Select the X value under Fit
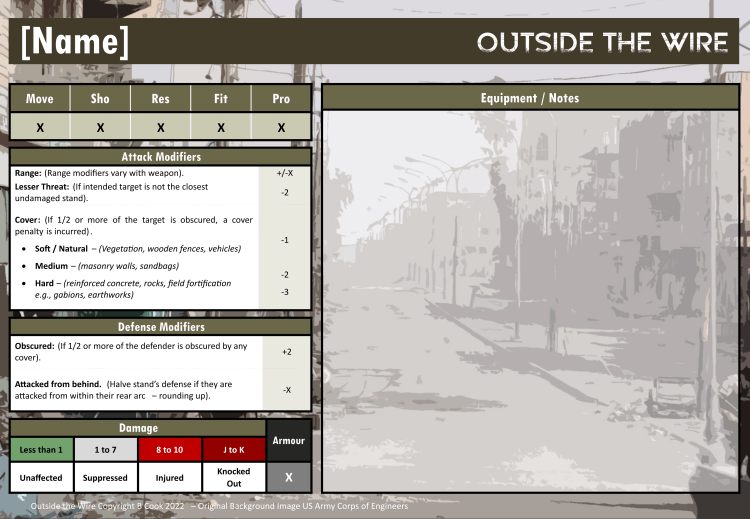Screen dimensions: 750x519 [x=221, y=128]
